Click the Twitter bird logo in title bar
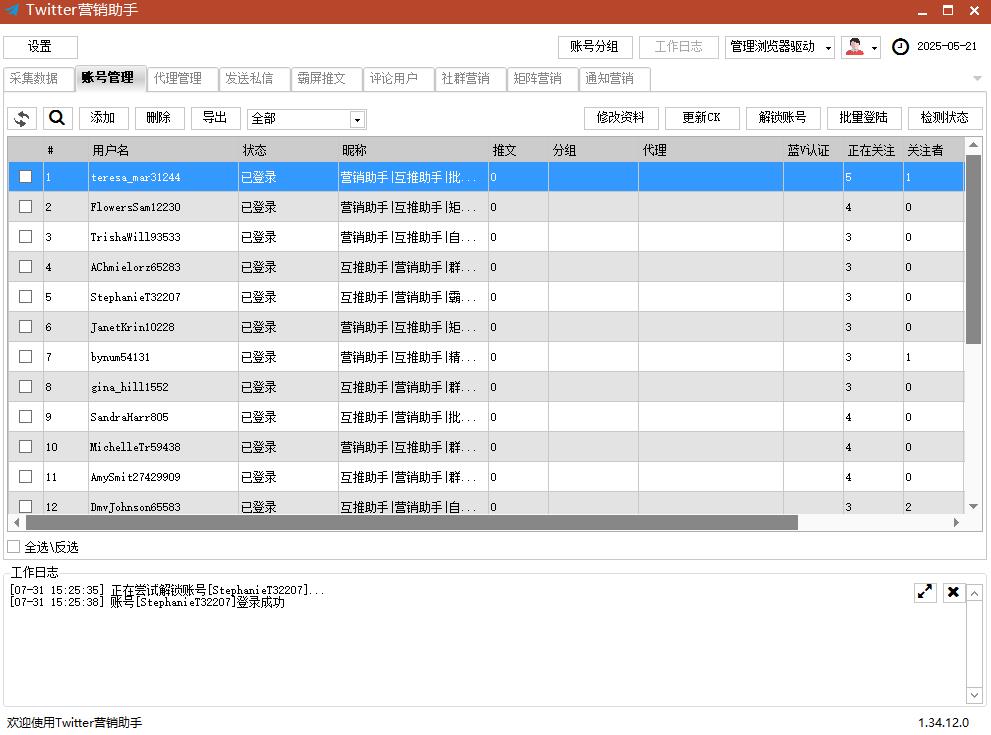This screenshot has width=991, height=735. click(13, 10)
